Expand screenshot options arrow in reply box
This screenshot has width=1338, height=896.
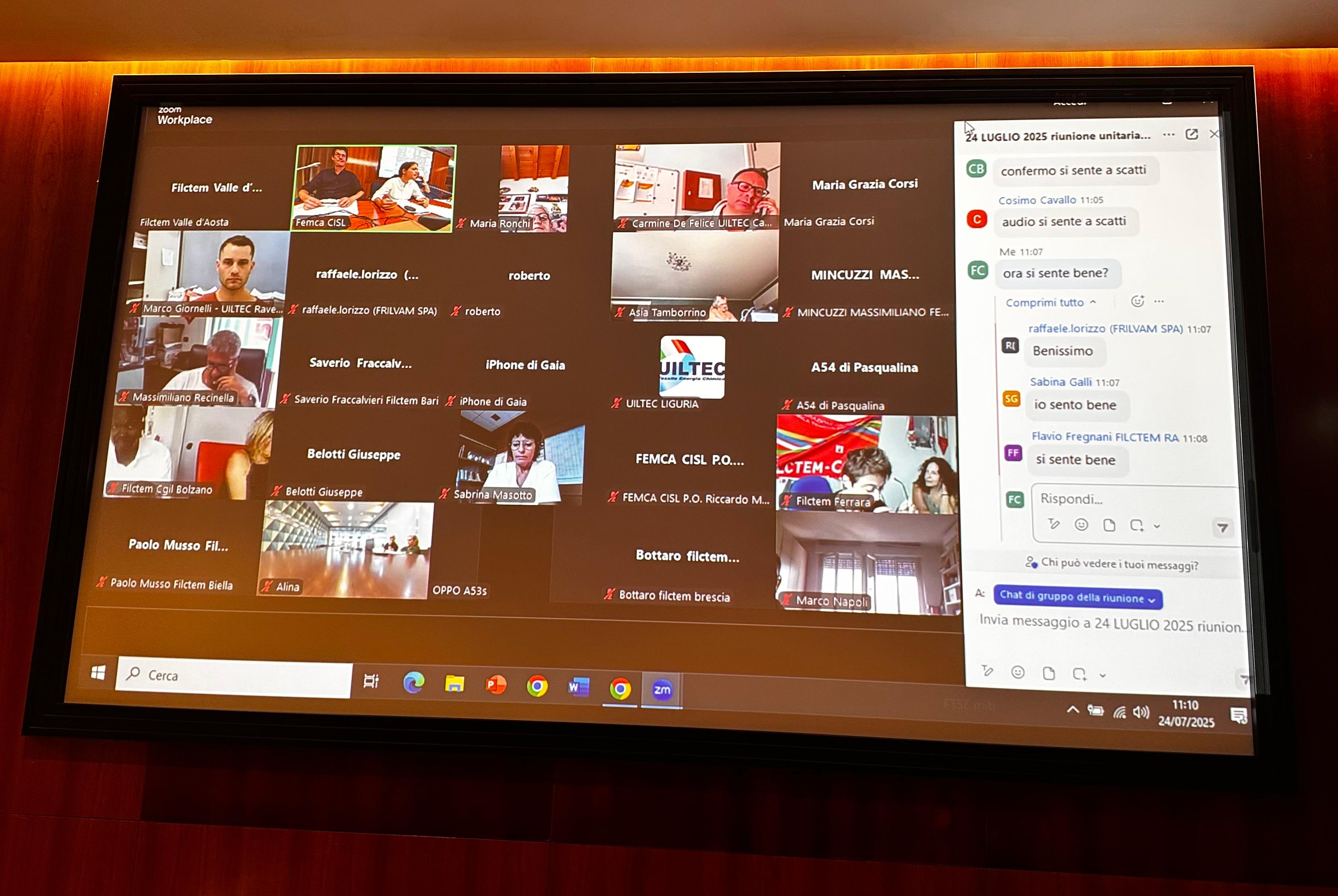pos(1157,526)
